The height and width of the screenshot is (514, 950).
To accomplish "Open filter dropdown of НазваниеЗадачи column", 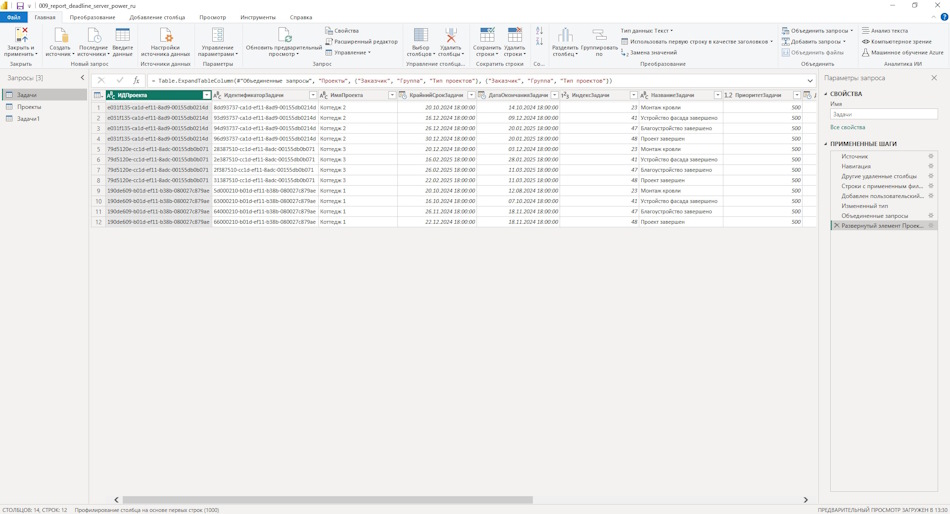I will 718,95.
